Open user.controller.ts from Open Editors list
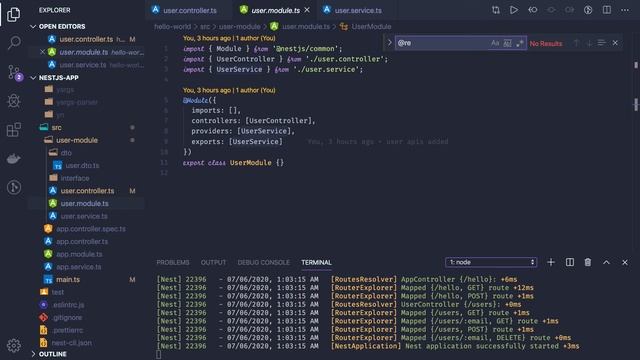This screenshot has height=360, width=640. tap(86, 39)
